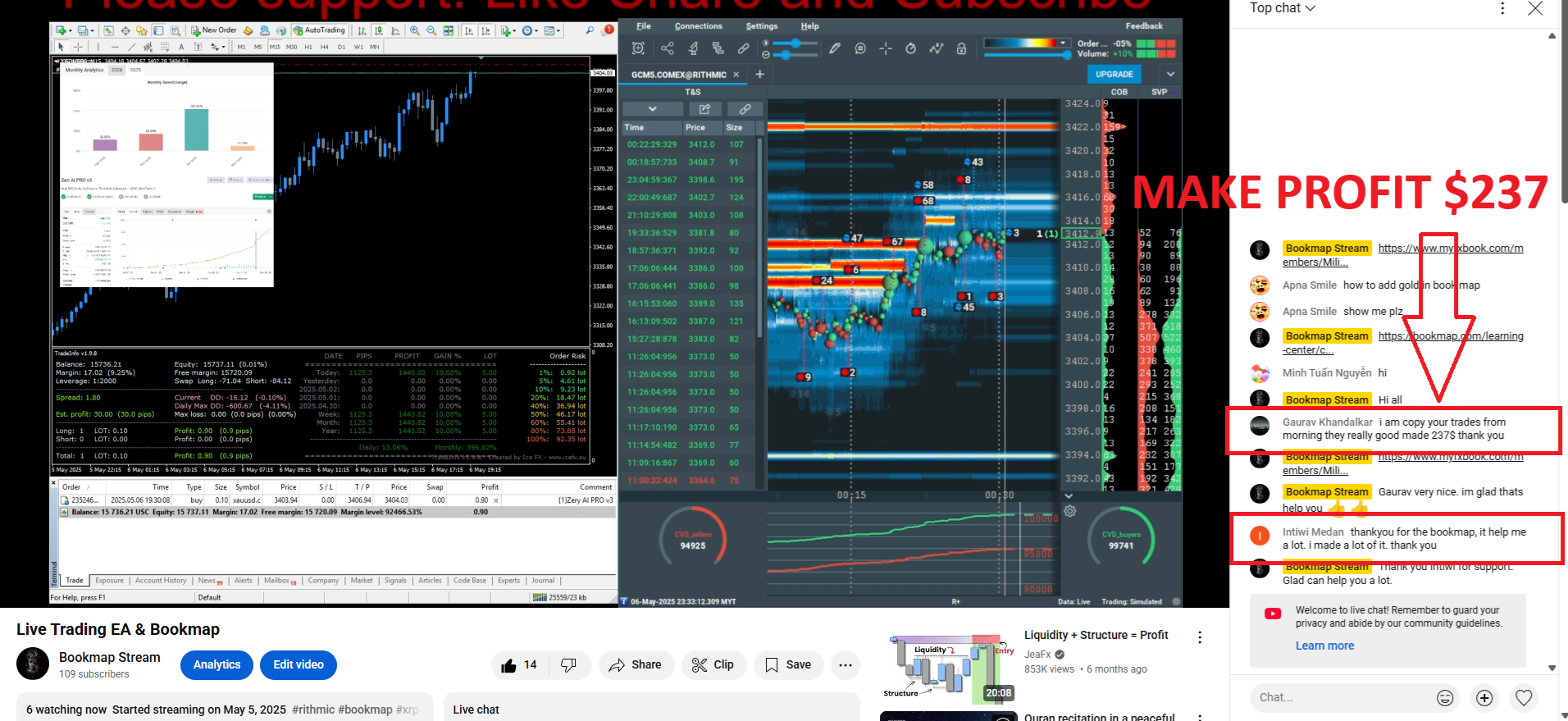The height and width of the screenshot is (721, 1568).
Task: Adjust Bookmap dot size slider
Action: point(785,55)
